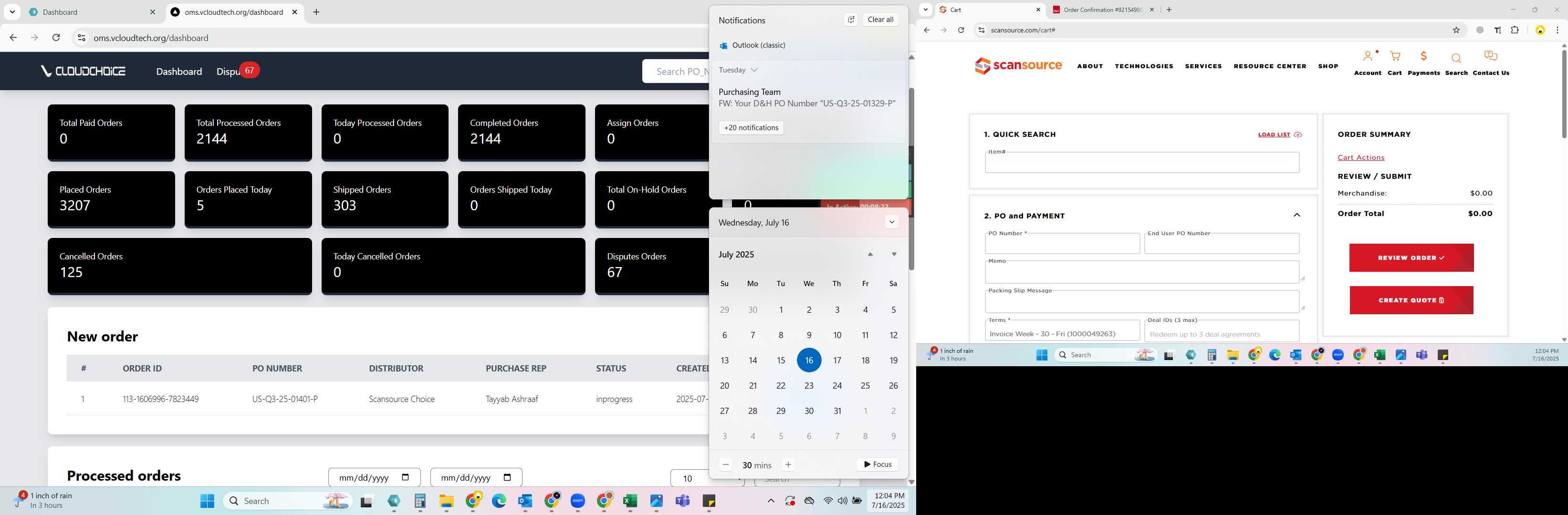Open Dashboard in the CloudChoice navbar
Image resolution: width=1568 pixels, height=515 pixels.
(179, 72)
